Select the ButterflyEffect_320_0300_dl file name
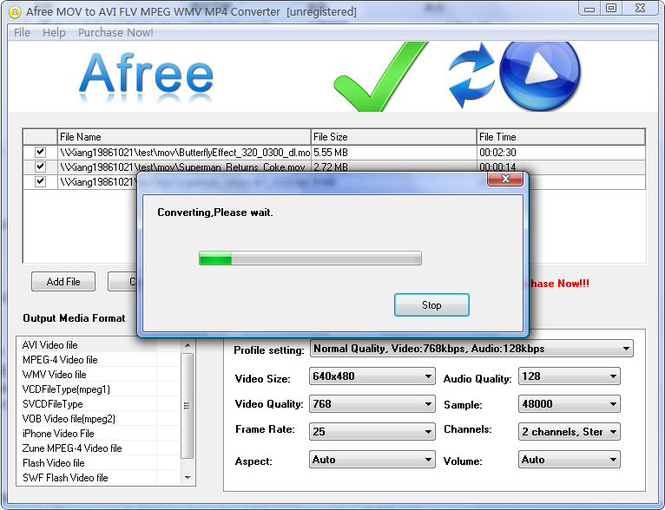 184,152
